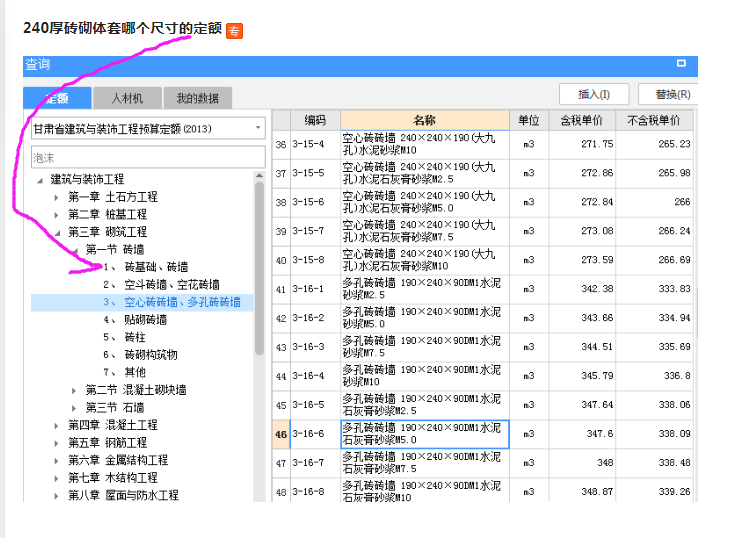Image resolution: width=731 pixels, height=538 pixels.
Task: Select 4、贴砌砖墙 tree item
Action: [135, 320]
